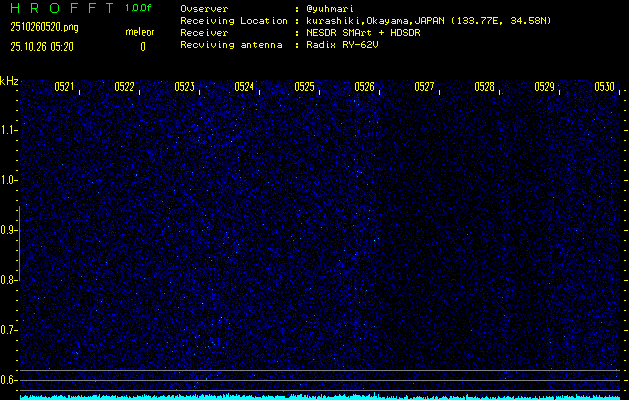Viewport: 629px width, 400px height.
Task: Click the 0.7 kHz axis label
Action: (x=8, y=330)
